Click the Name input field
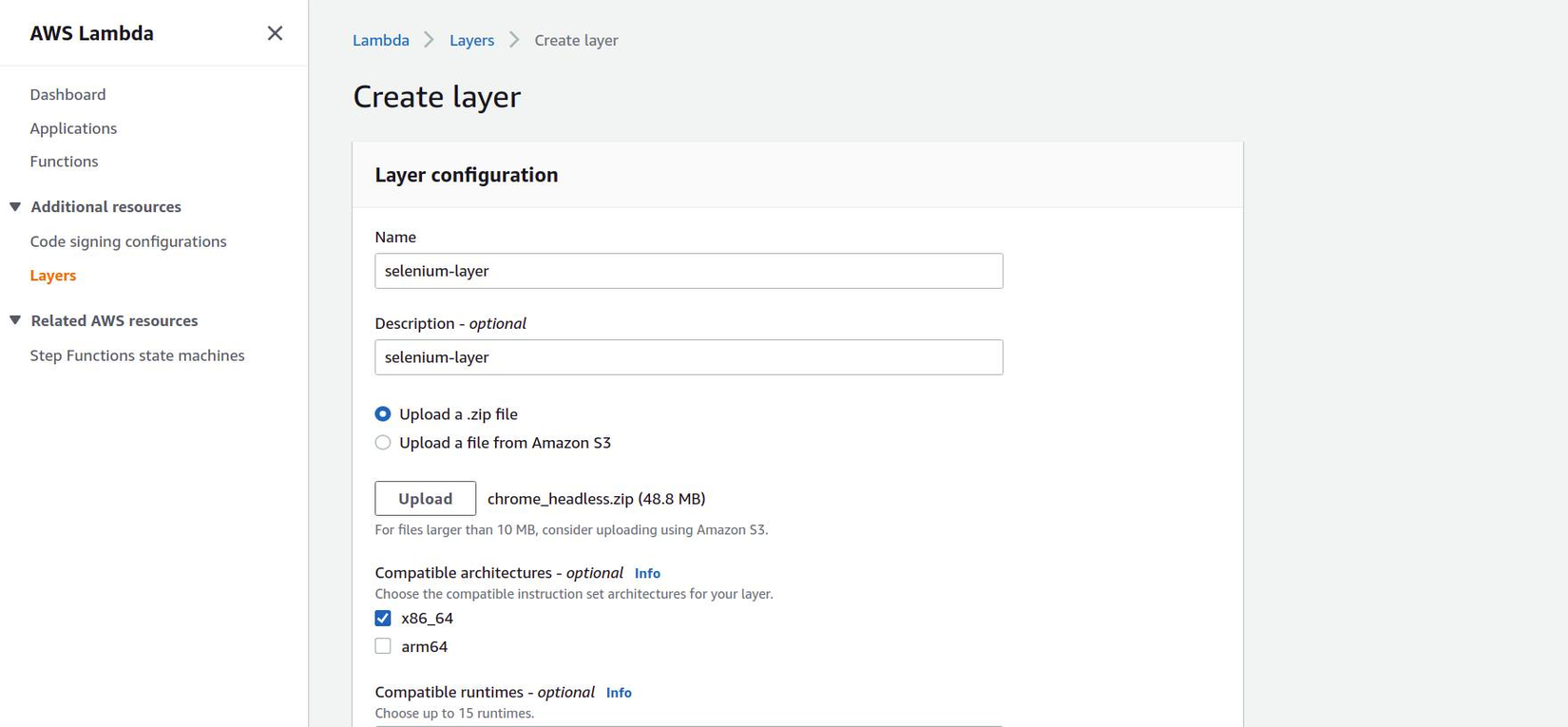The height and width of the screenshot is (727, 1568). point(688,271)
